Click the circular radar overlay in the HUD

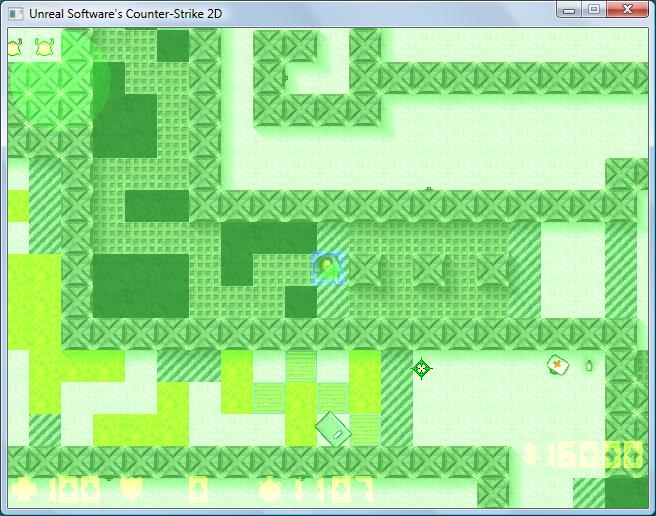59,80
